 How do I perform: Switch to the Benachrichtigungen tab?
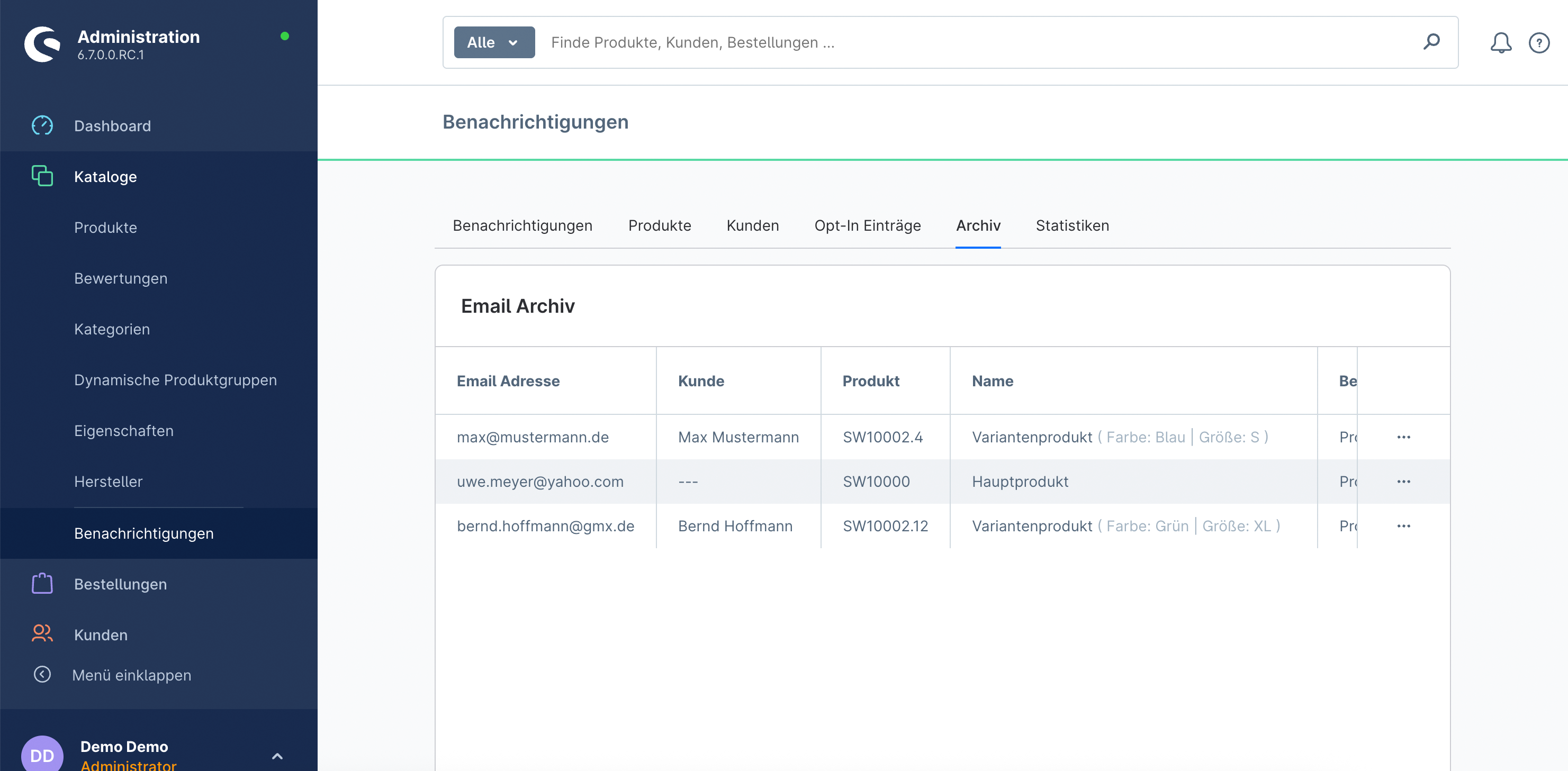[522, 226]
